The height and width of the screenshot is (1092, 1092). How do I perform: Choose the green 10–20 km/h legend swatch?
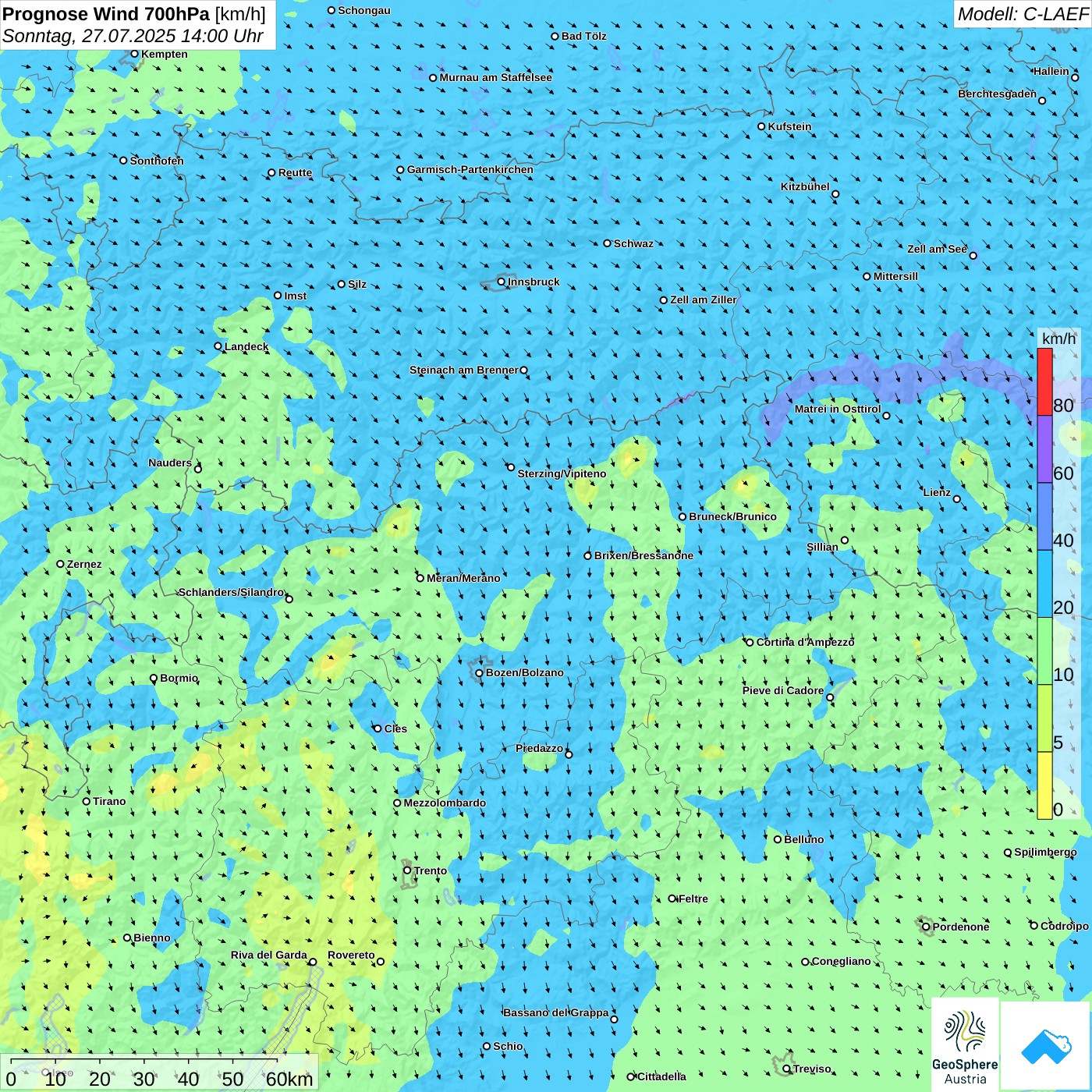coord(1044,651)
